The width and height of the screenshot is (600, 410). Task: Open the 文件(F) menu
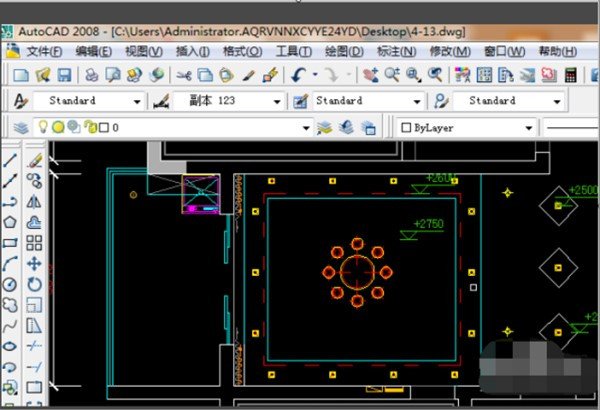[x=43, y=51]
